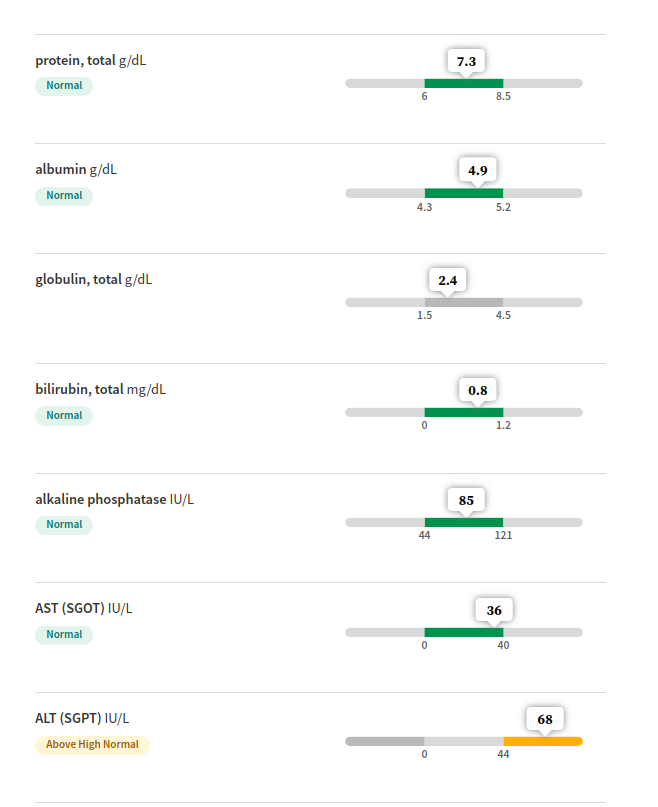The width and height of the screenshot is (658, 807).
Task: Select the alkaline phosphatase IU/L label
Action: pyautogui.click(x=114, y=499)
